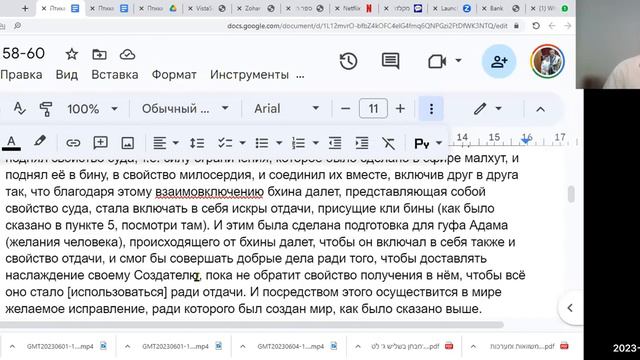The image size is (640, 360).
Task: Expand options for the GMT20230604 download
Action: coord(242,347)
